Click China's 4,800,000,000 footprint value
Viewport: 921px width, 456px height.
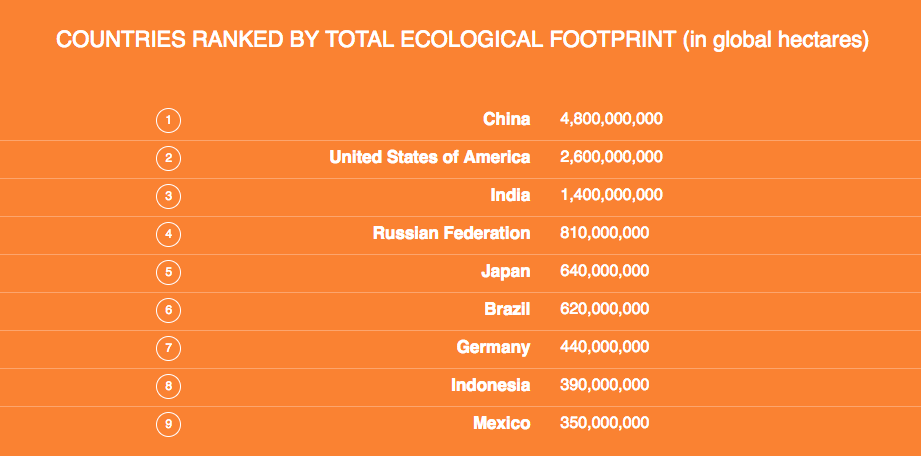pos(612,120)
